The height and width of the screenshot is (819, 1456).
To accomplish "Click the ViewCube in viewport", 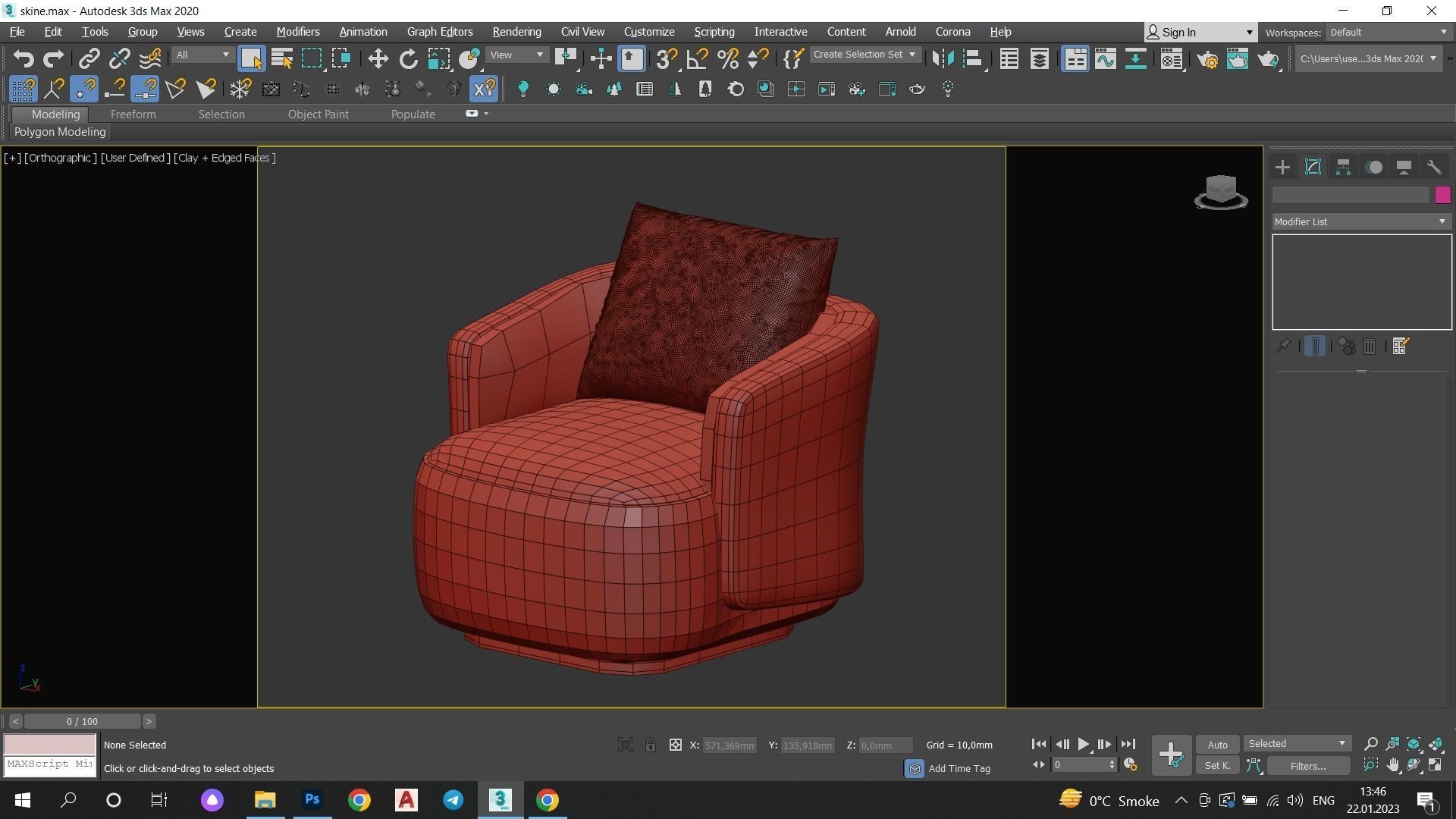I will (1220, 190).
